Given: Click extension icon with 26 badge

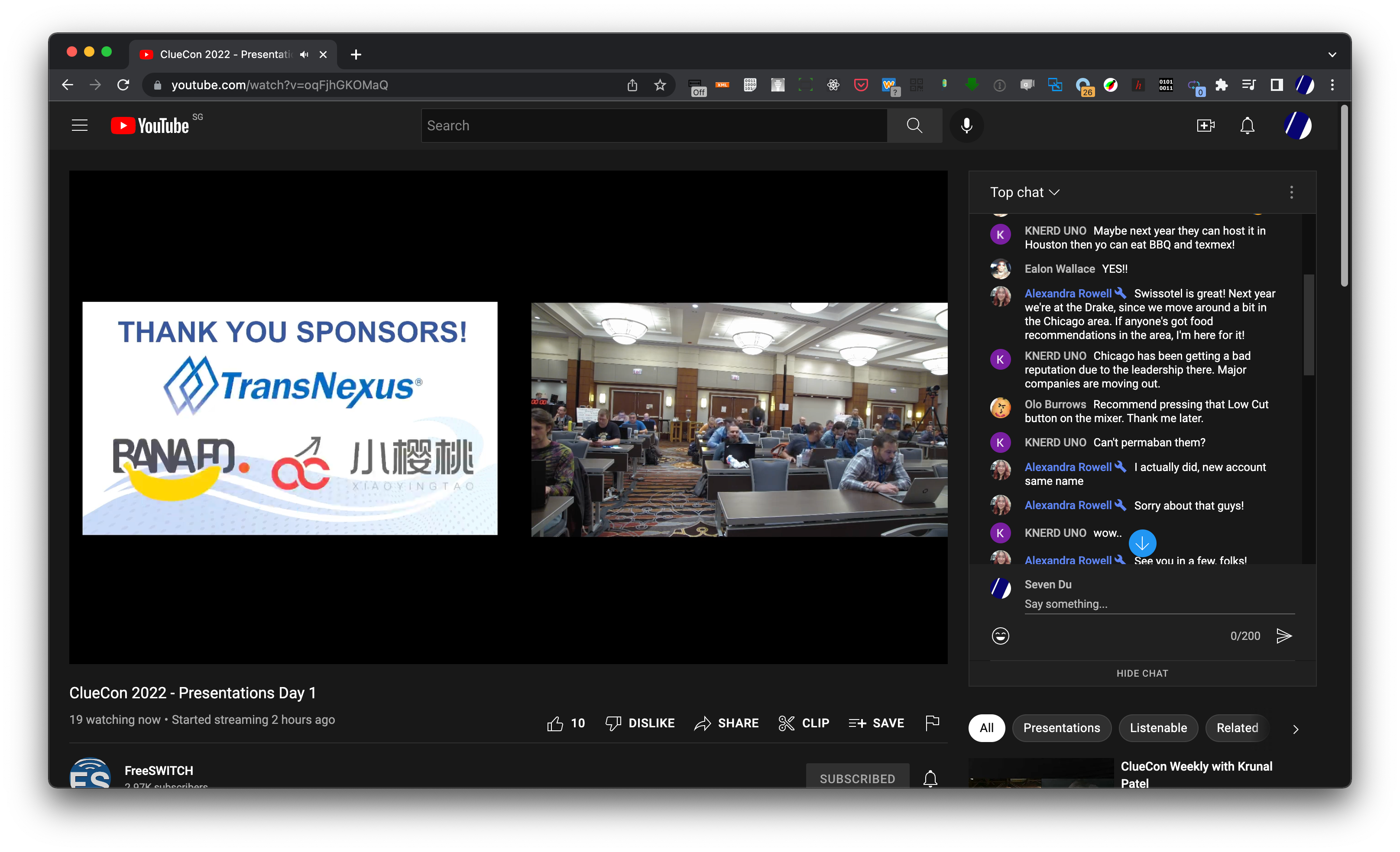Looking at the screenshot, I should click(1084, 87).
